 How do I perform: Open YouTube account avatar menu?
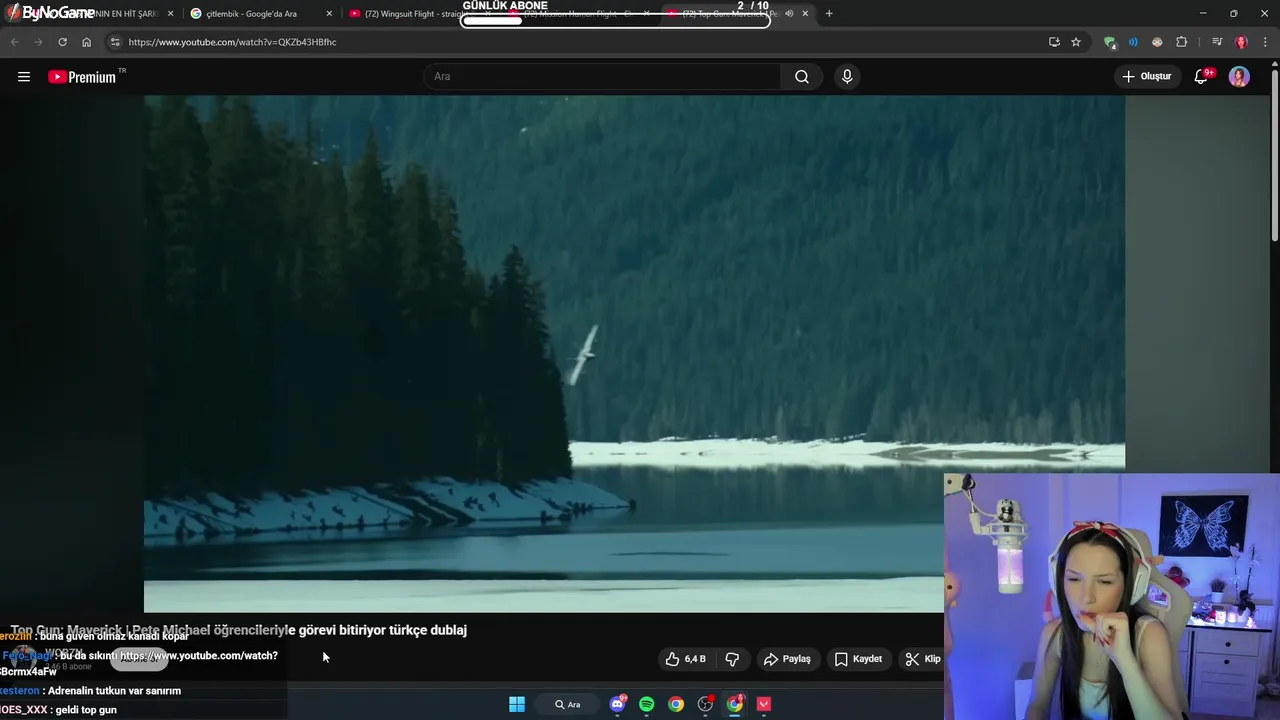(1239, 77)
